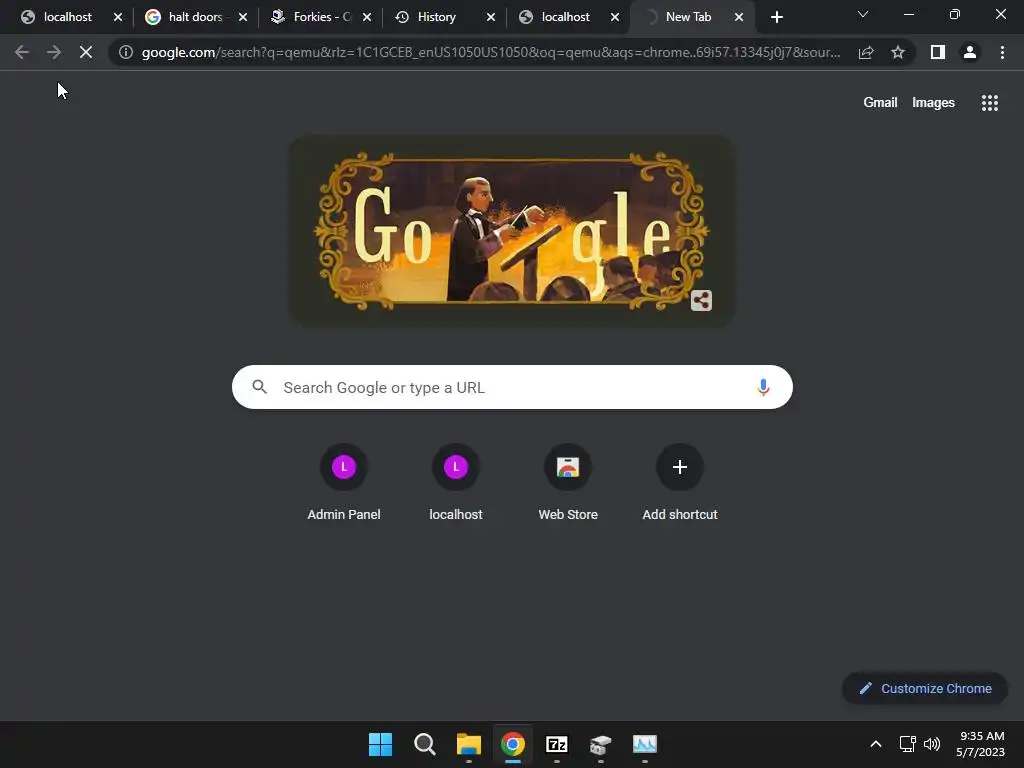This screenshot has width=1024, height=768.
Task: Open the Admin Panel shortcut
Action: click(x=344, y=483)
